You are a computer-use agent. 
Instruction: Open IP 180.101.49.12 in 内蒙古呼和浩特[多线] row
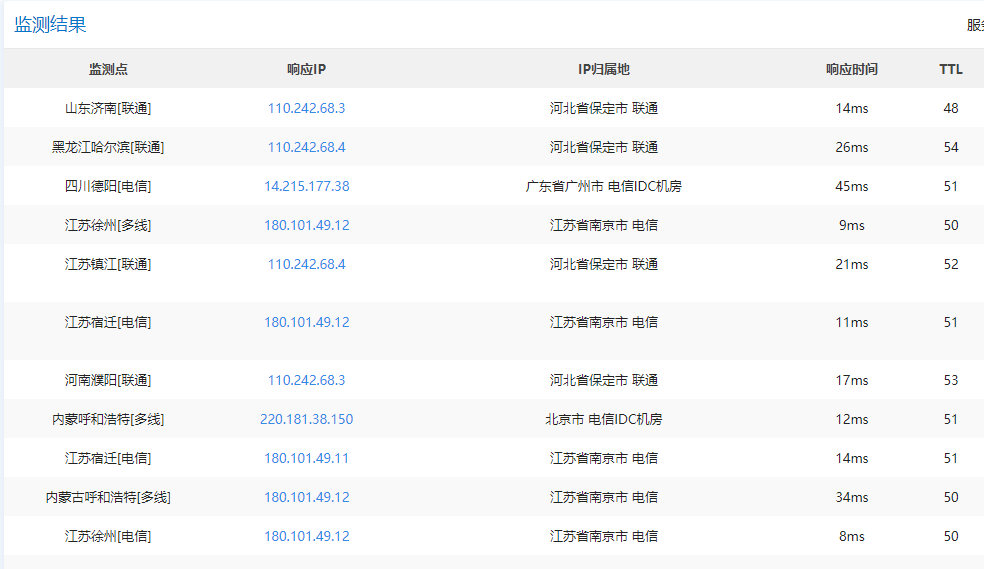306,496
